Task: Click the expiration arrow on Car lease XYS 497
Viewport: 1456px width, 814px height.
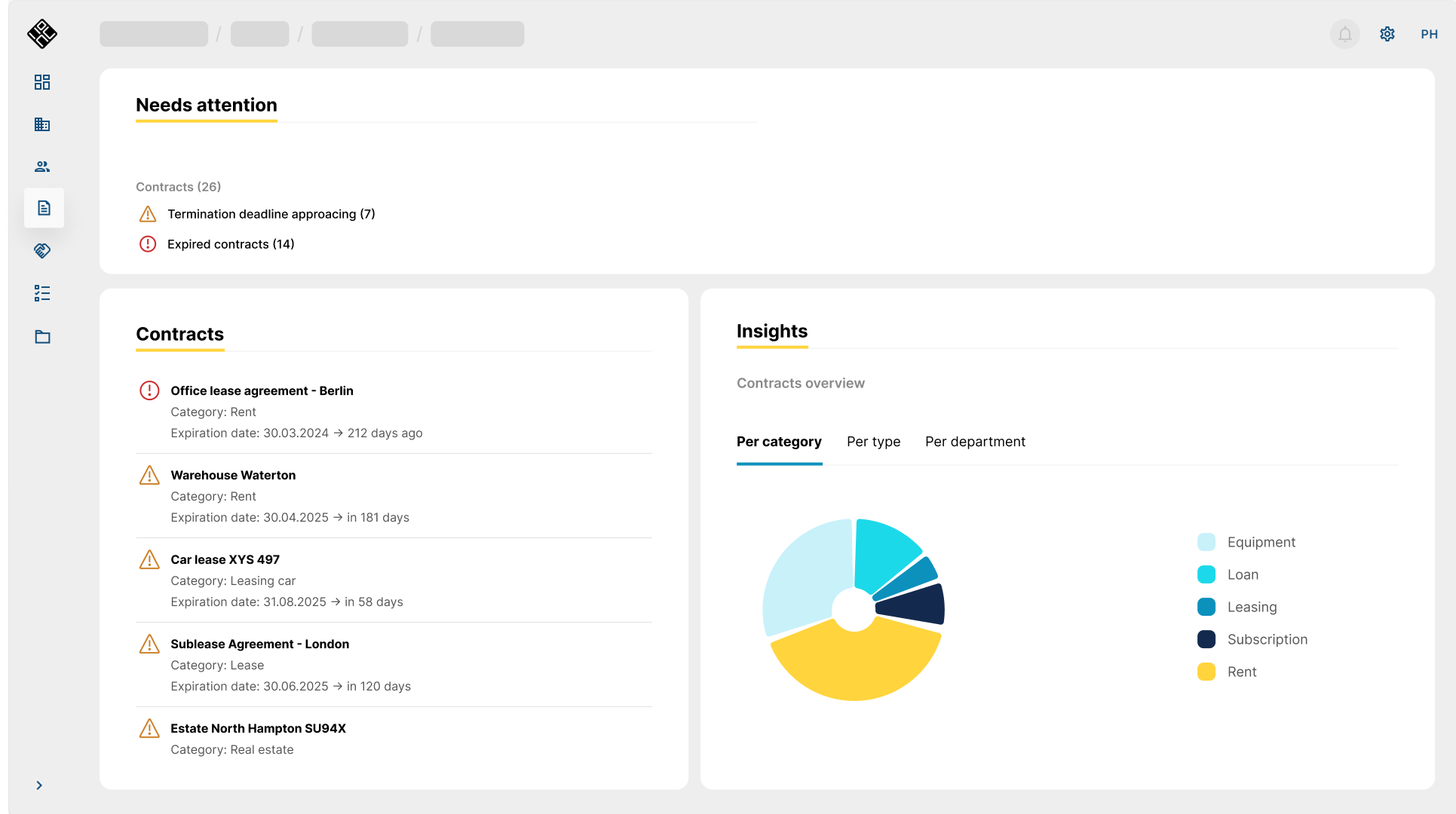Action: click(x=337, y=601)
